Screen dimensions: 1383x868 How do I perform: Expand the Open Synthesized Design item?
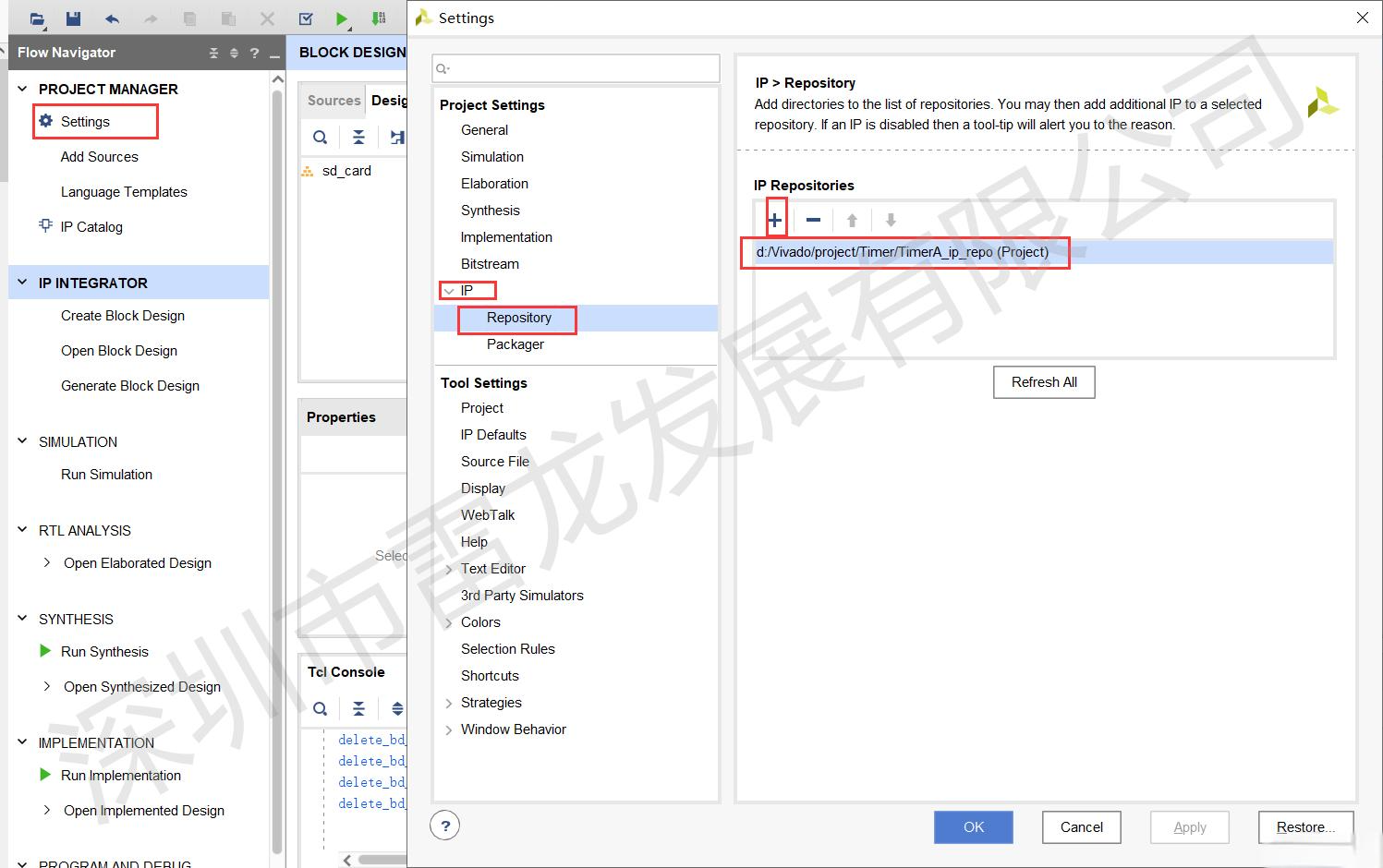click(x=47, y=686)
